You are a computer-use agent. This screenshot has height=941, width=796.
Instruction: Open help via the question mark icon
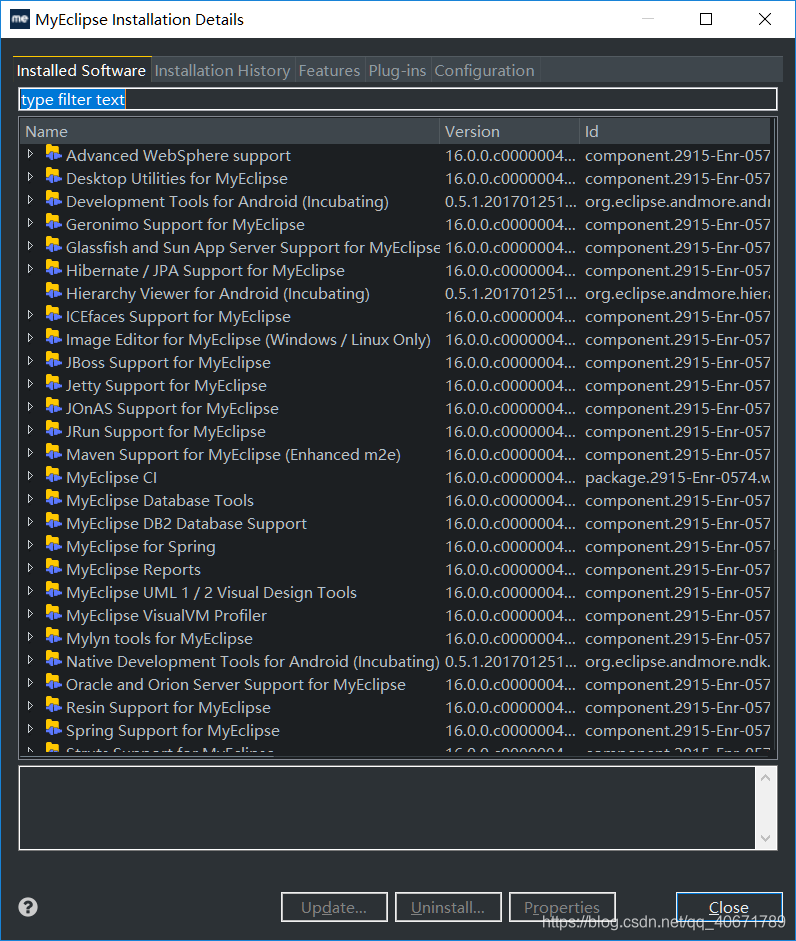28,907
